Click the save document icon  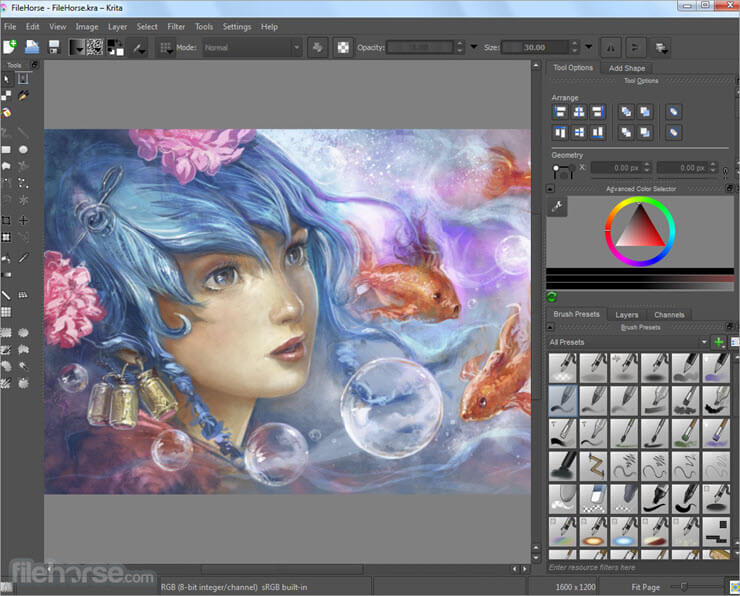coord(54,46)
